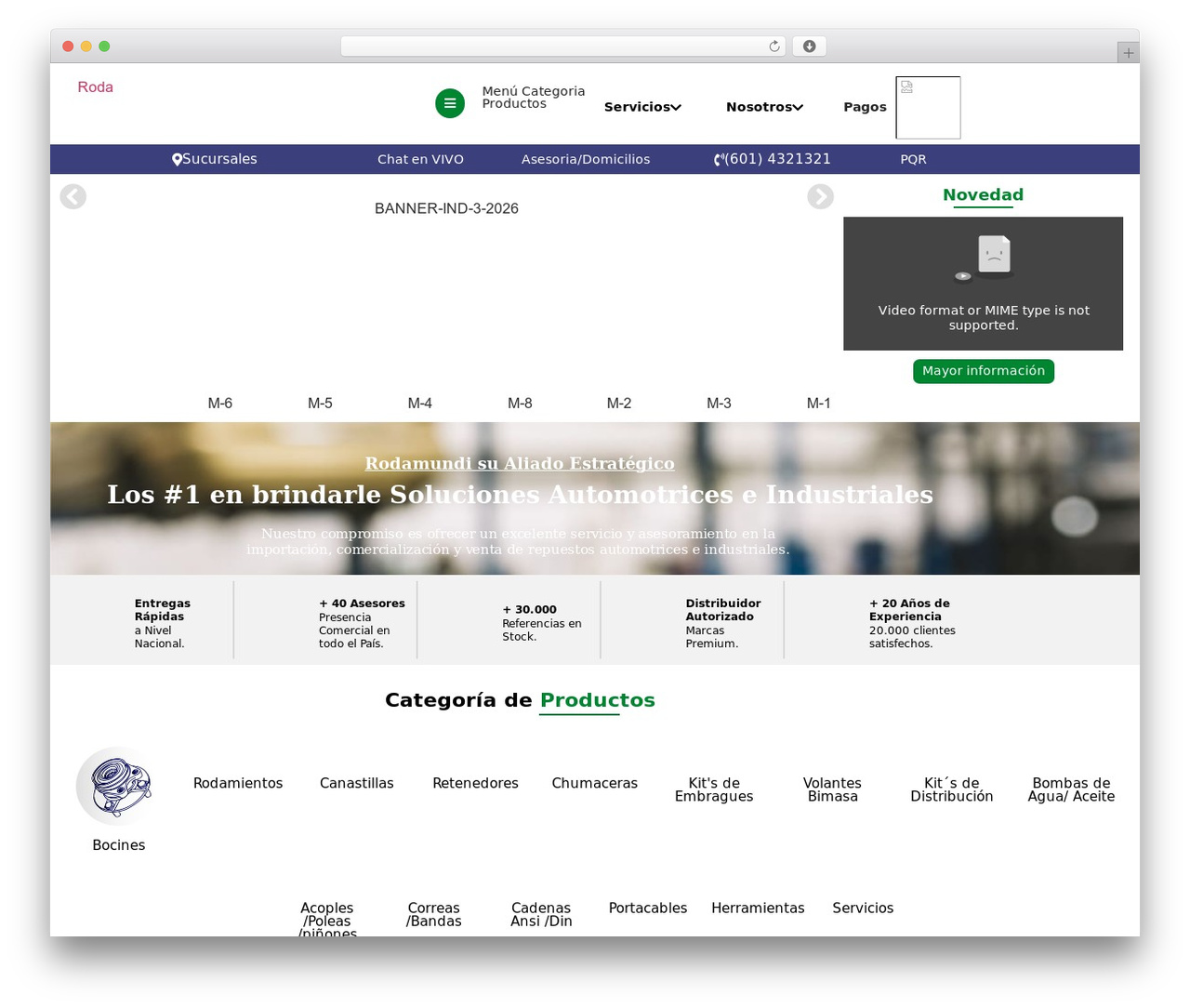Viewport: 1190px width, 1008px height.
Task: Click Mayor información green button
Action: pos(984,371)
